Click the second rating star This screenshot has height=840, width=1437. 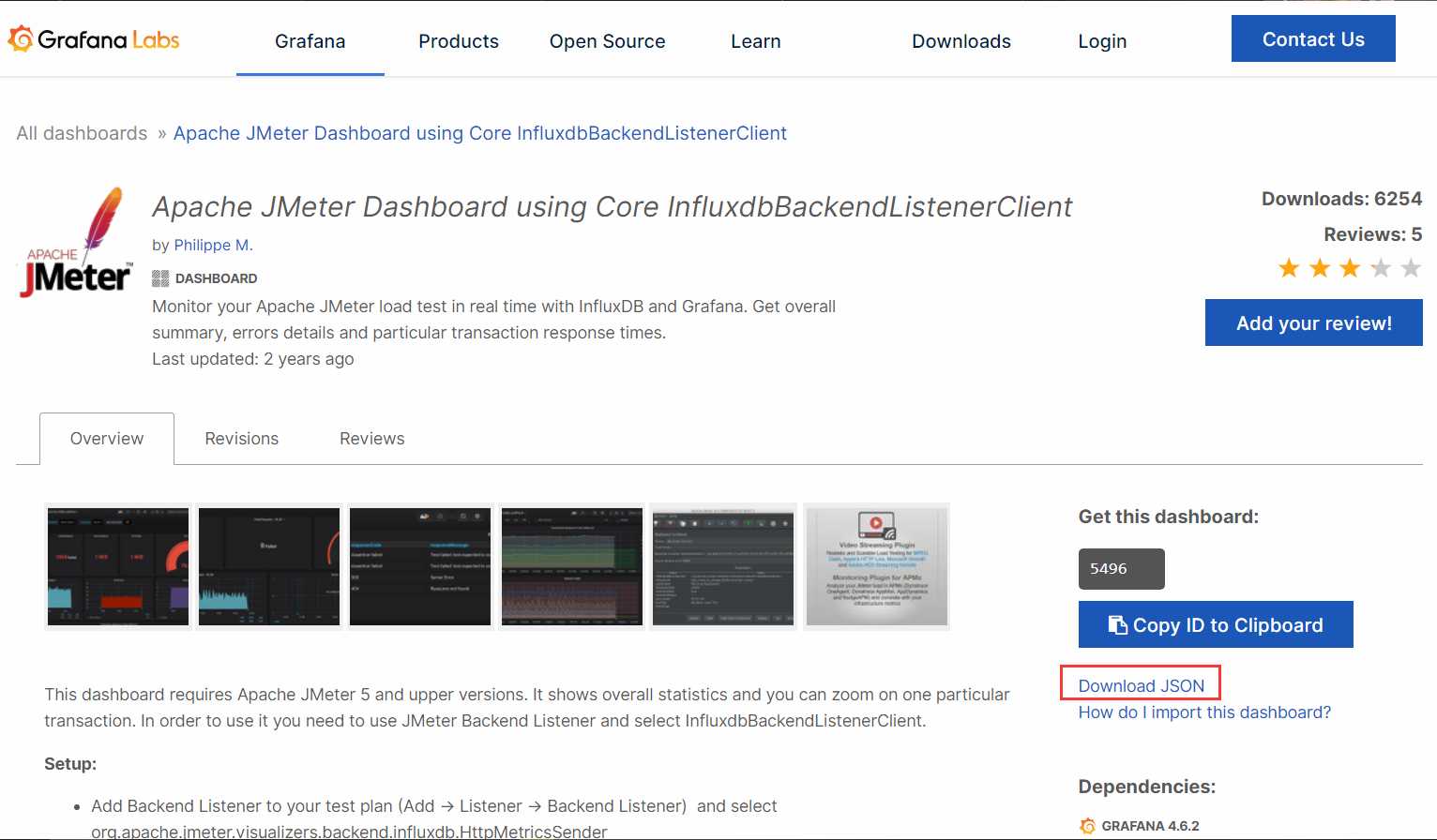click(x=1320, y=268)
